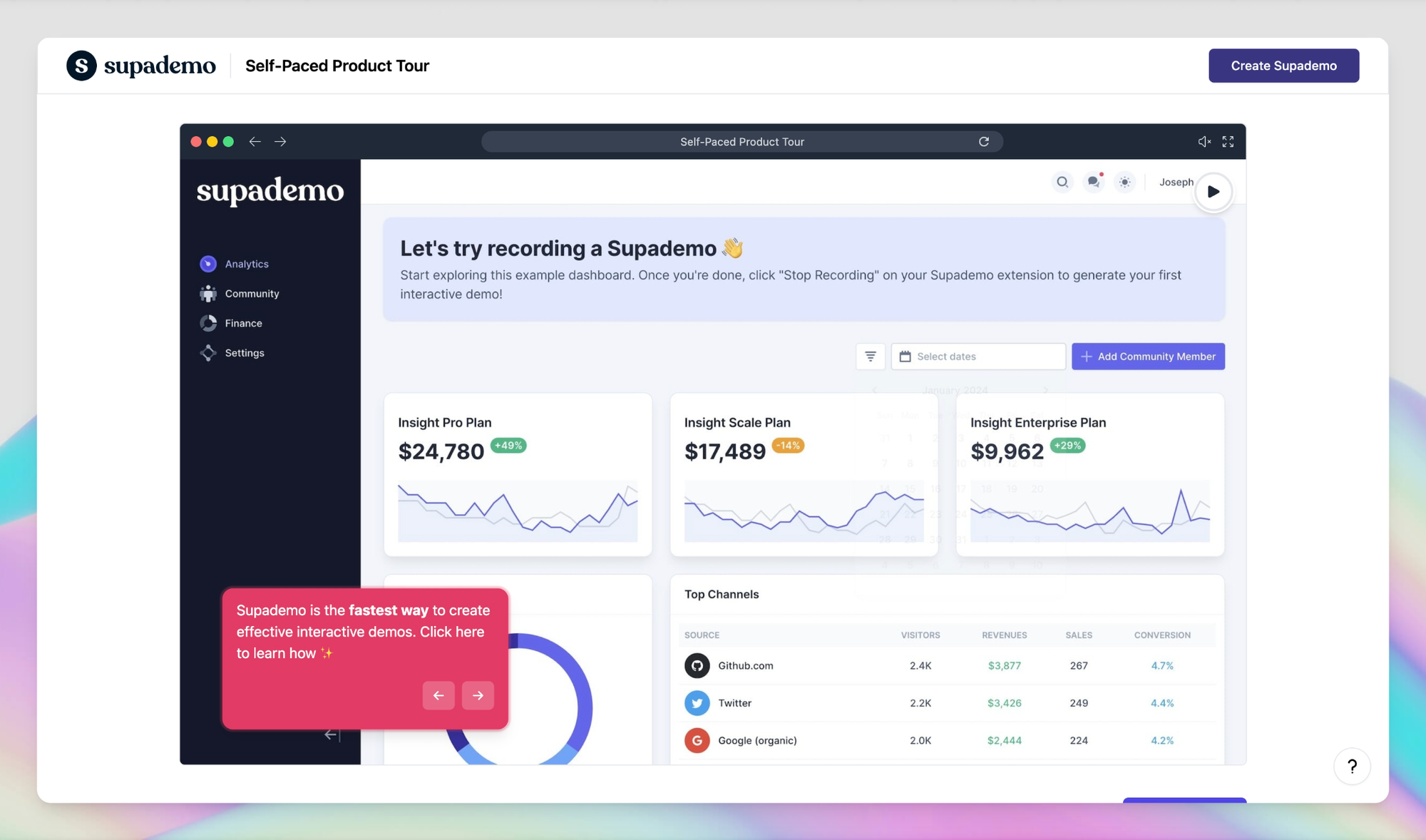Viewport: 1426px width, 840px height.
Task: Sort by the SALES column header
Action: [x=1079, y=635]
